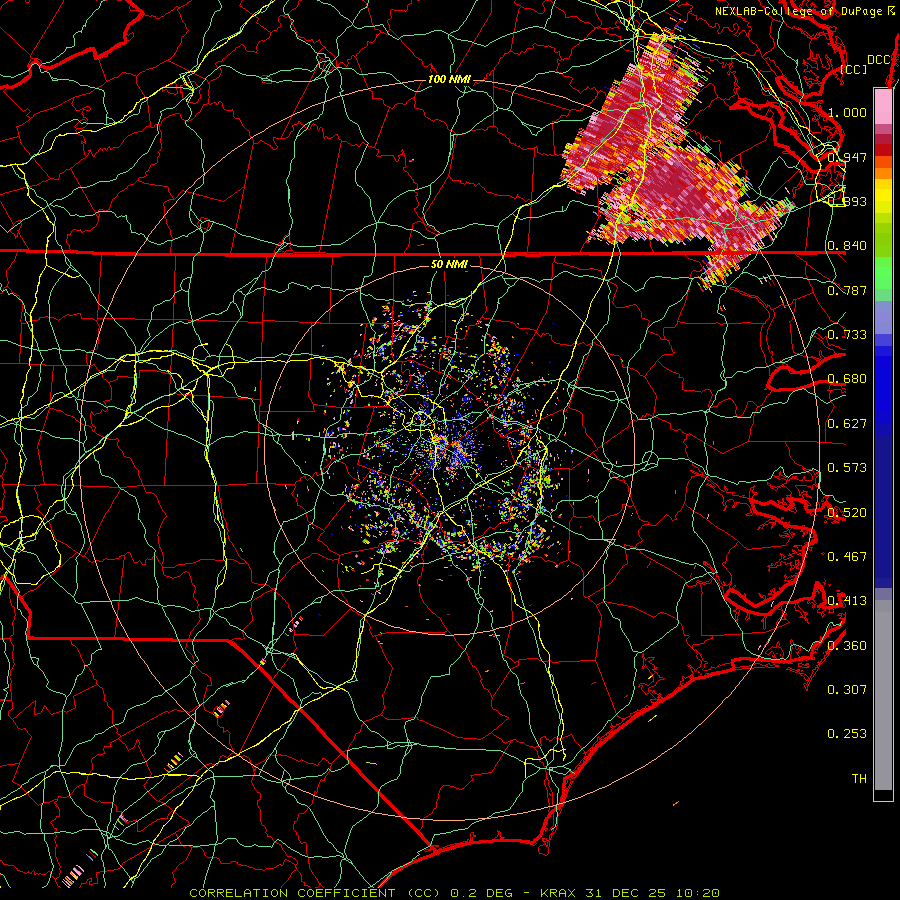The image size is (900, 900).
Task: Select the 0.947 scale value
Action: (847, 157)
